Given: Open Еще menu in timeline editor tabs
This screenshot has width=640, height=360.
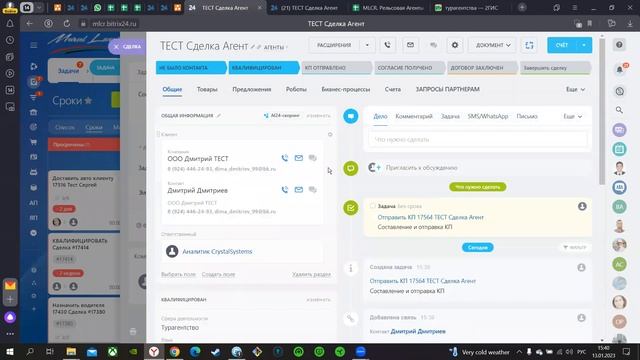Looking at the screenshot, I should tap(573, 117).
